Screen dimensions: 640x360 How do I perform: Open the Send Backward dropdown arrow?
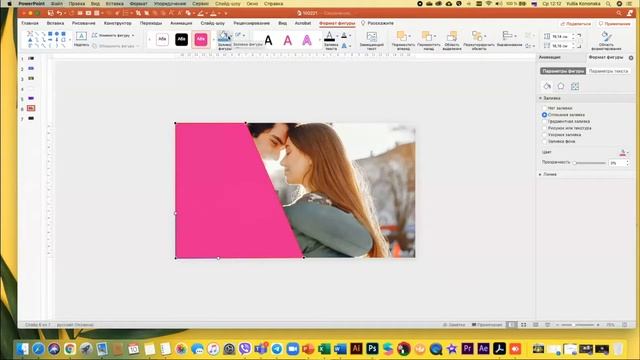tap(435, 36)
